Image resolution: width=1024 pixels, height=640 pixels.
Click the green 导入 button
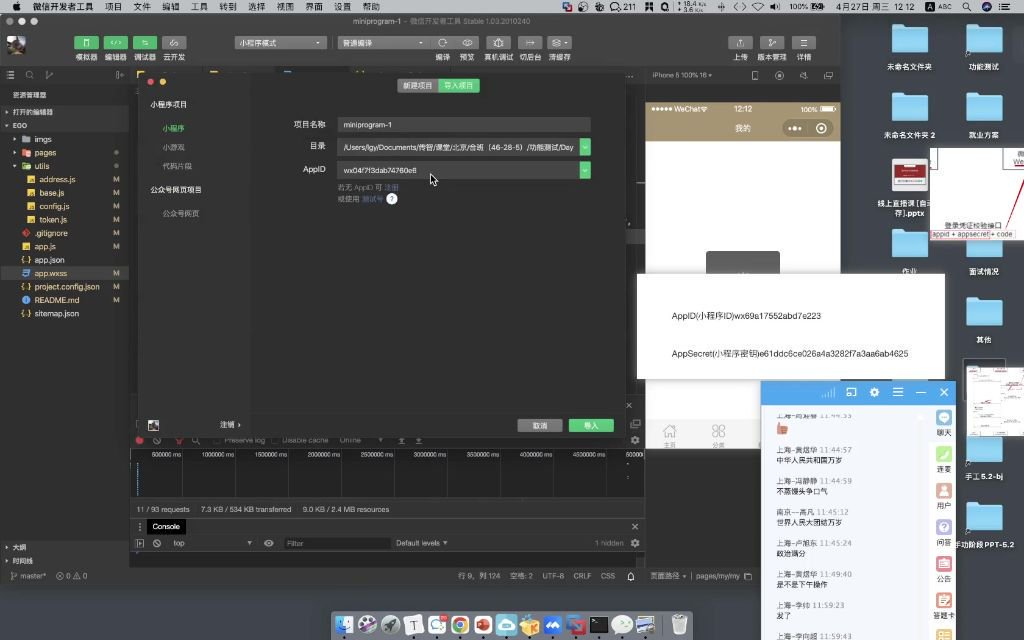pyautogui.click(x=591, y=426)
